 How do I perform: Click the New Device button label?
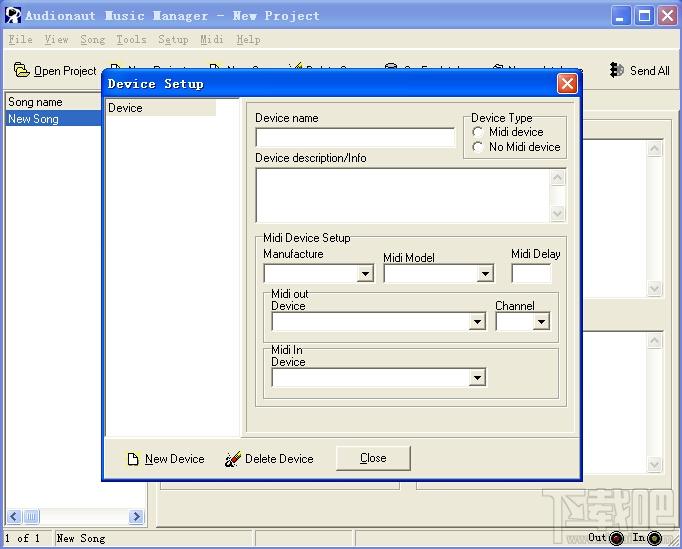[175, 459]
